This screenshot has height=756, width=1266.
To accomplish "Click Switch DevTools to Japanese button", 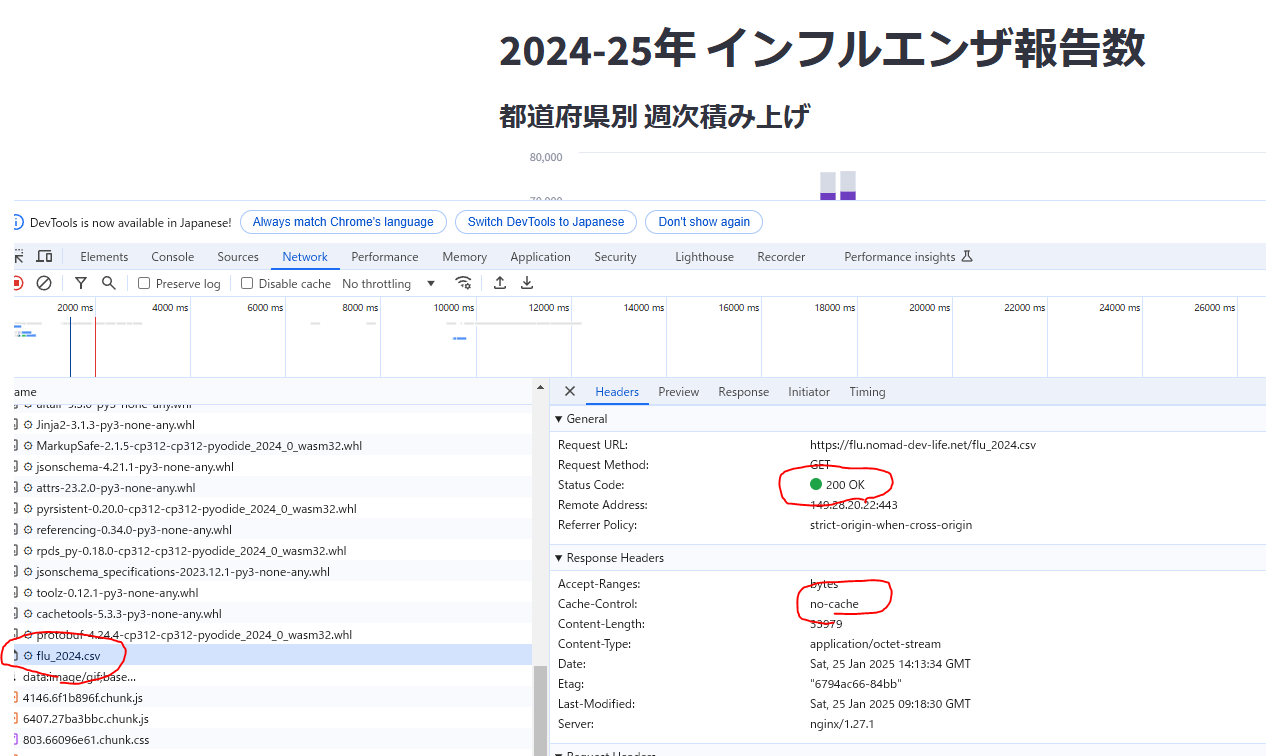I will 545,222.
